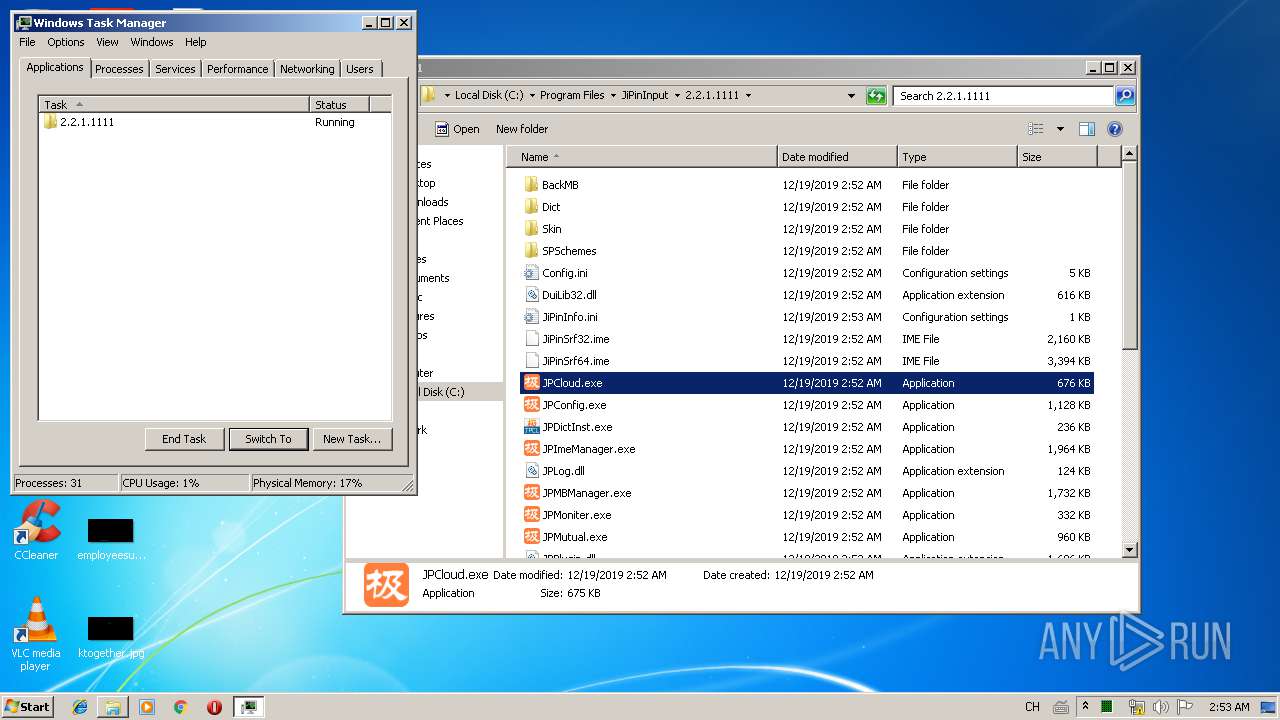Select the JPMutual.exe application icon
Viewport: 1280px width, 720px height.
coord(532,537)
